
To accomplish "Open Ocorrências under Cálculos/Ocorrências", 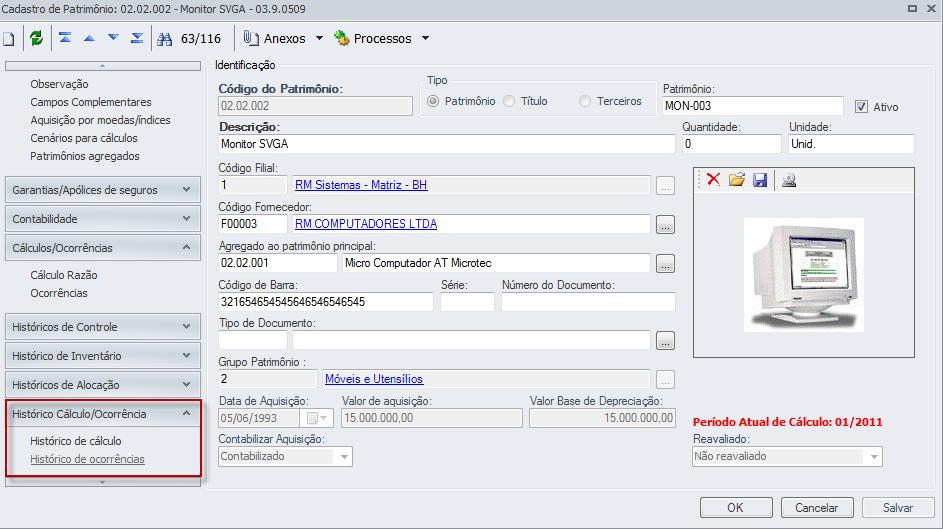I will click(59, 293).
